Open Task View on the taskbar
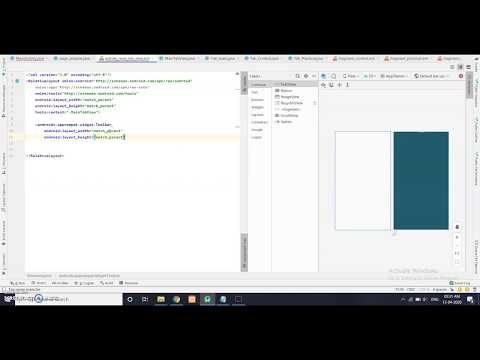Image resolution: width=480 pixels, height=360 pixels. pyautogui.click(x=145, y=299)
